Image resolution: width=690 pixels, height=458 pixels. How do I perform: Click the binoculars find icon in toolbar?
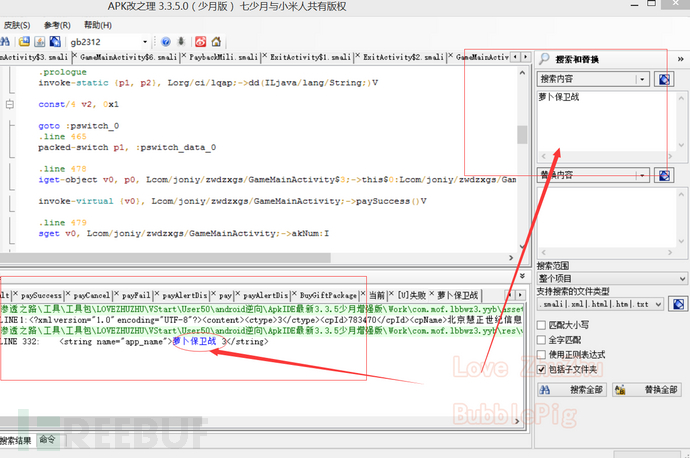[5, 42]
